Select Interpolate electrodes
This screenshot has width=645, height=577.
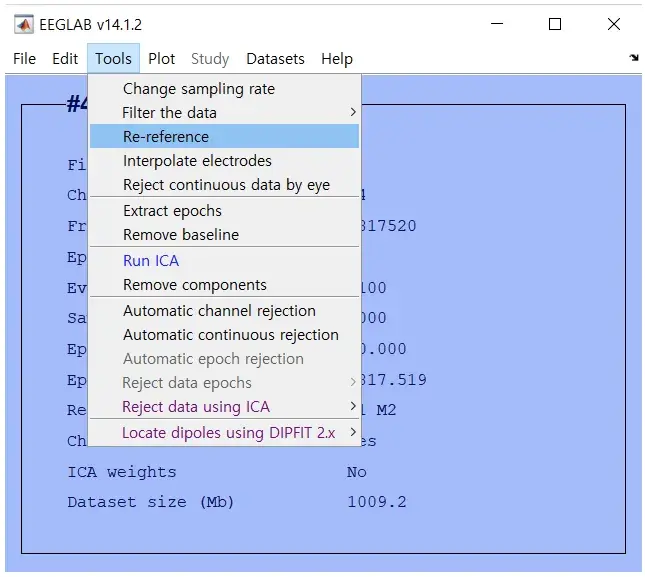click(197, 161)
